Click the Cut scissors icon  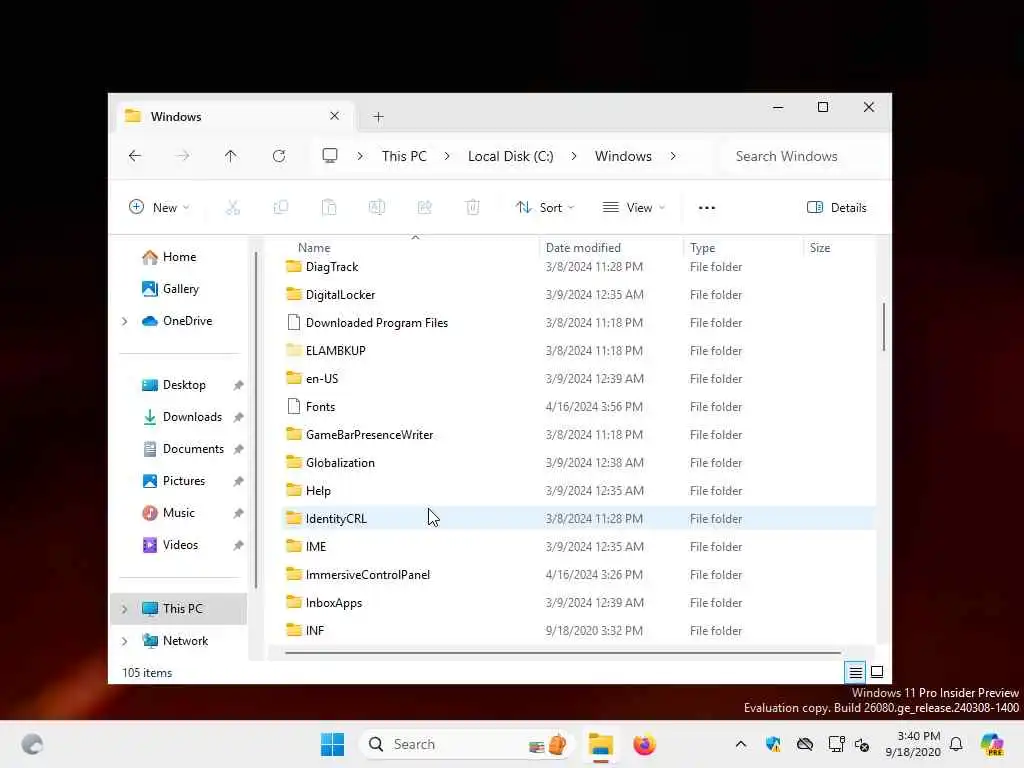pos(232,208)
